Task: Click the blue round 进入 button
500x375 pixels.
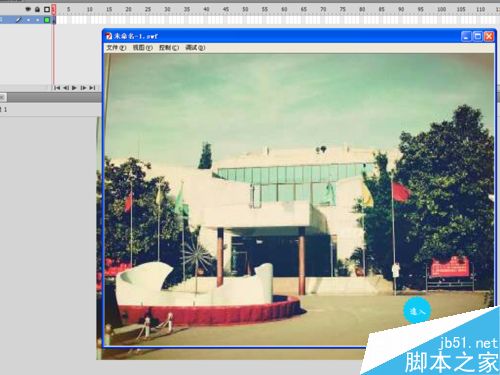Action: click(417, 311)
